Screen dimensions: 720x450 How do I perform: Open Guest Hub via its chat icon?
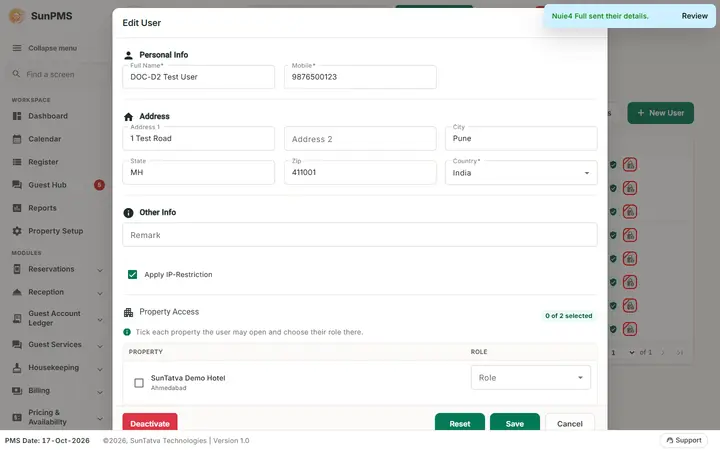click(x=17, y=185)
